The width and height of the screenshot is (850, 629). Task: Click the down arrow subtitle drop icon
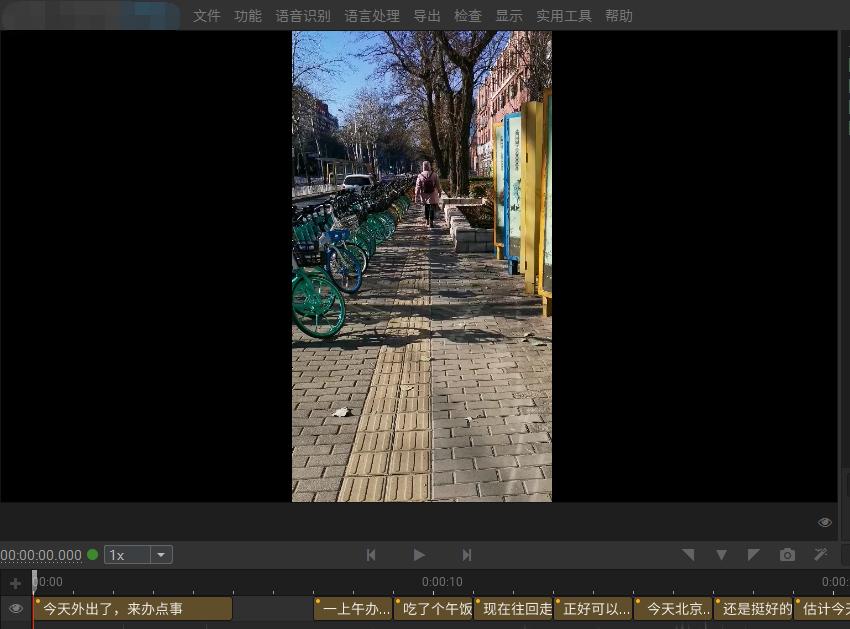(x=721, y=554)
